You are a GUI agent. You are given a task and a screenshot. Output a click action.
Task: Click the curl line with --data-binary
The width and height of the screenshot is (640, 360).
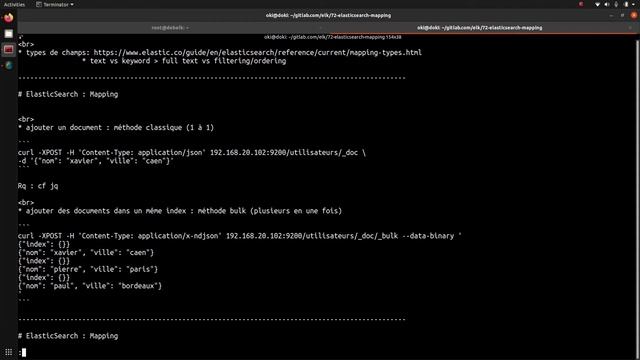click(x=240, y=236)
